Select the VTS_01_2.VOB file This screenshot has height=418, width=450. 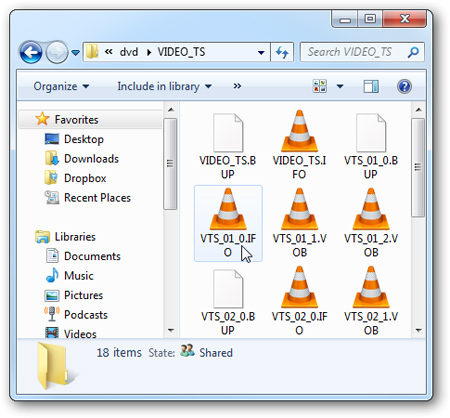click(371, 223)
